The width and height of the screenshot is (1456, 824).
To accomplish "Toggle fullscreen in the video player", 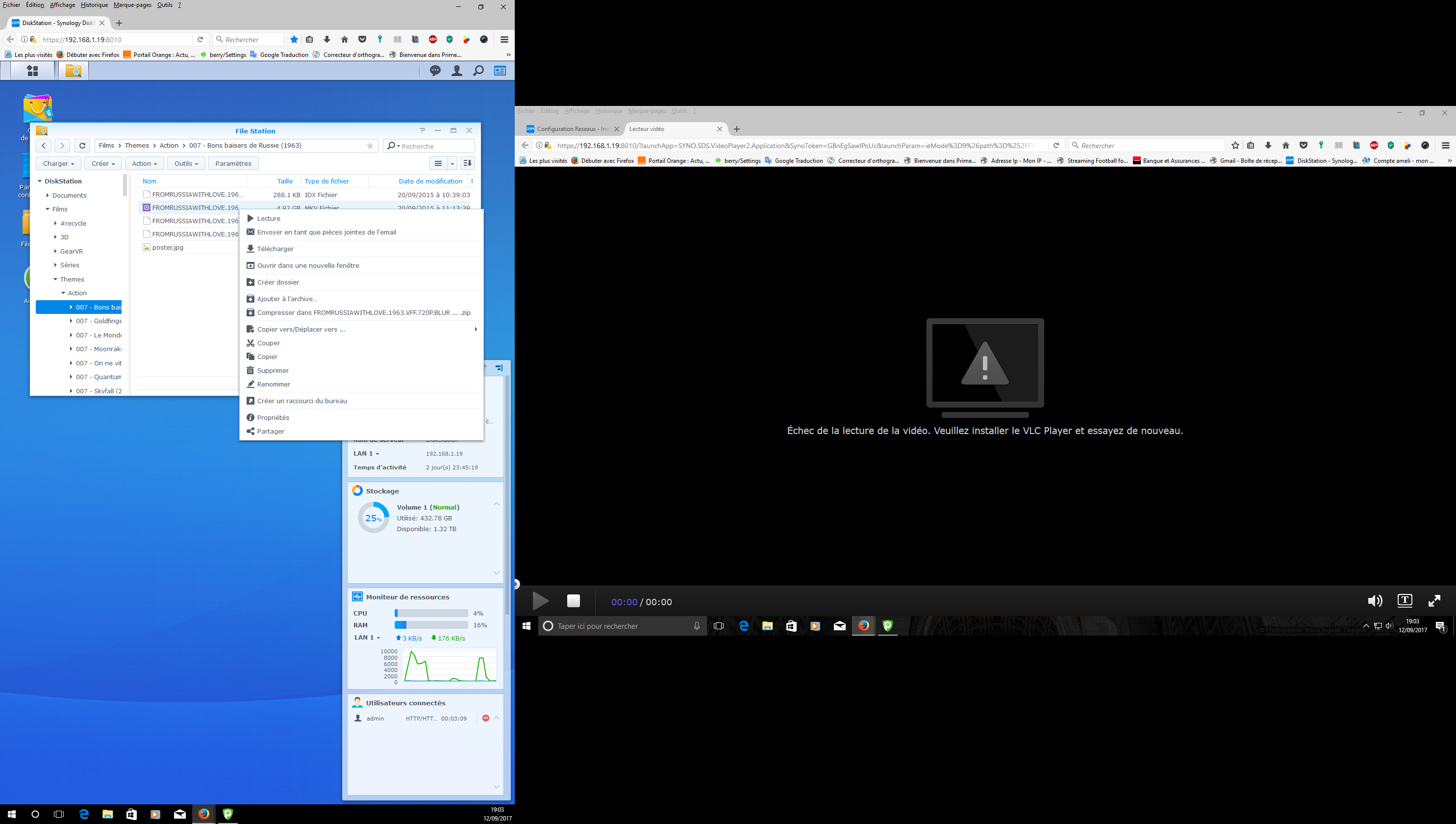I will [x=1434, y=600].
